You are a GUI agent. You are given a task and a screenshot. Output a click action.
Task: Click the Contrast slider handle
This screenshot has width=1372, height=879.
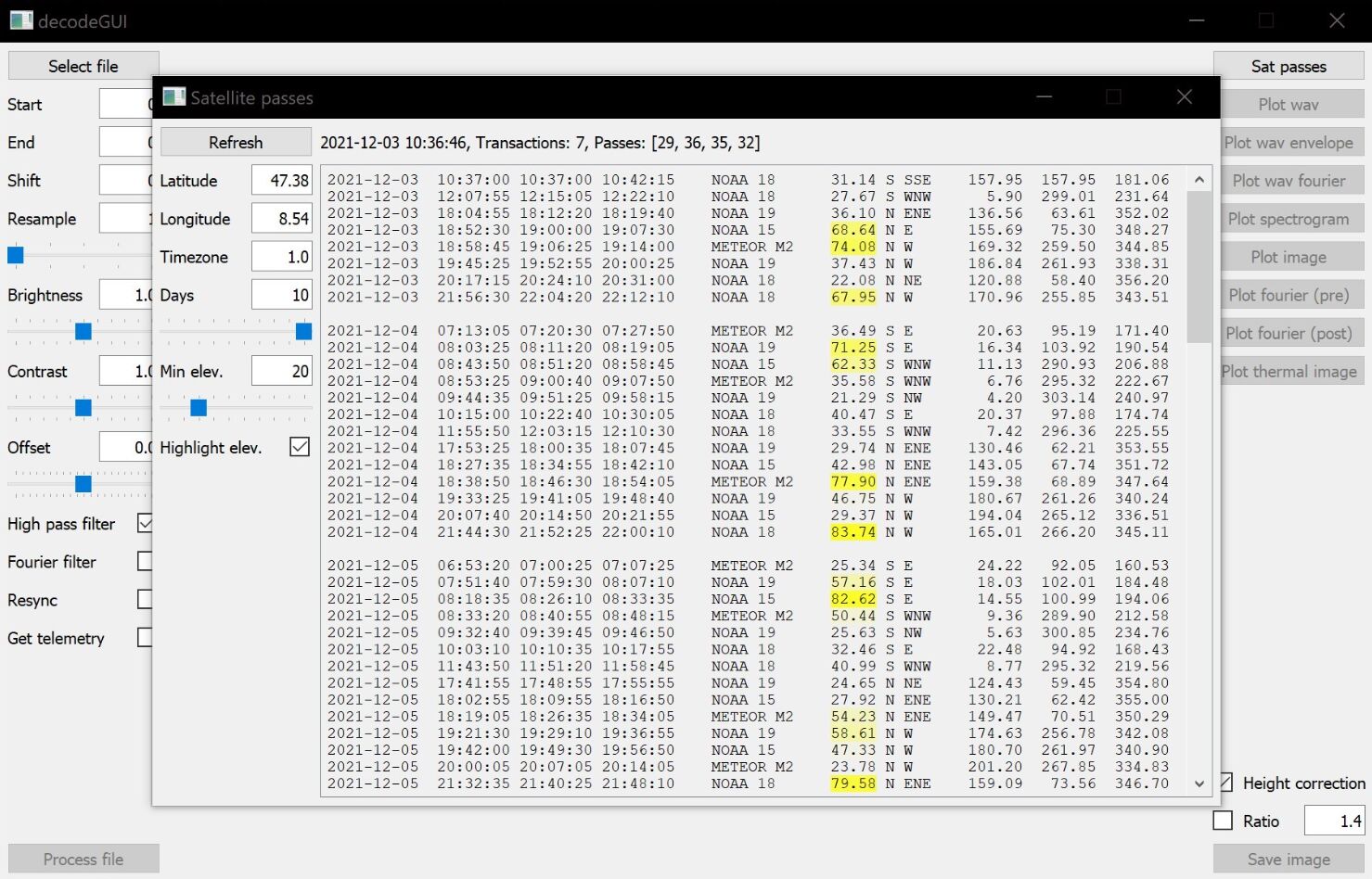pos(83,407)
